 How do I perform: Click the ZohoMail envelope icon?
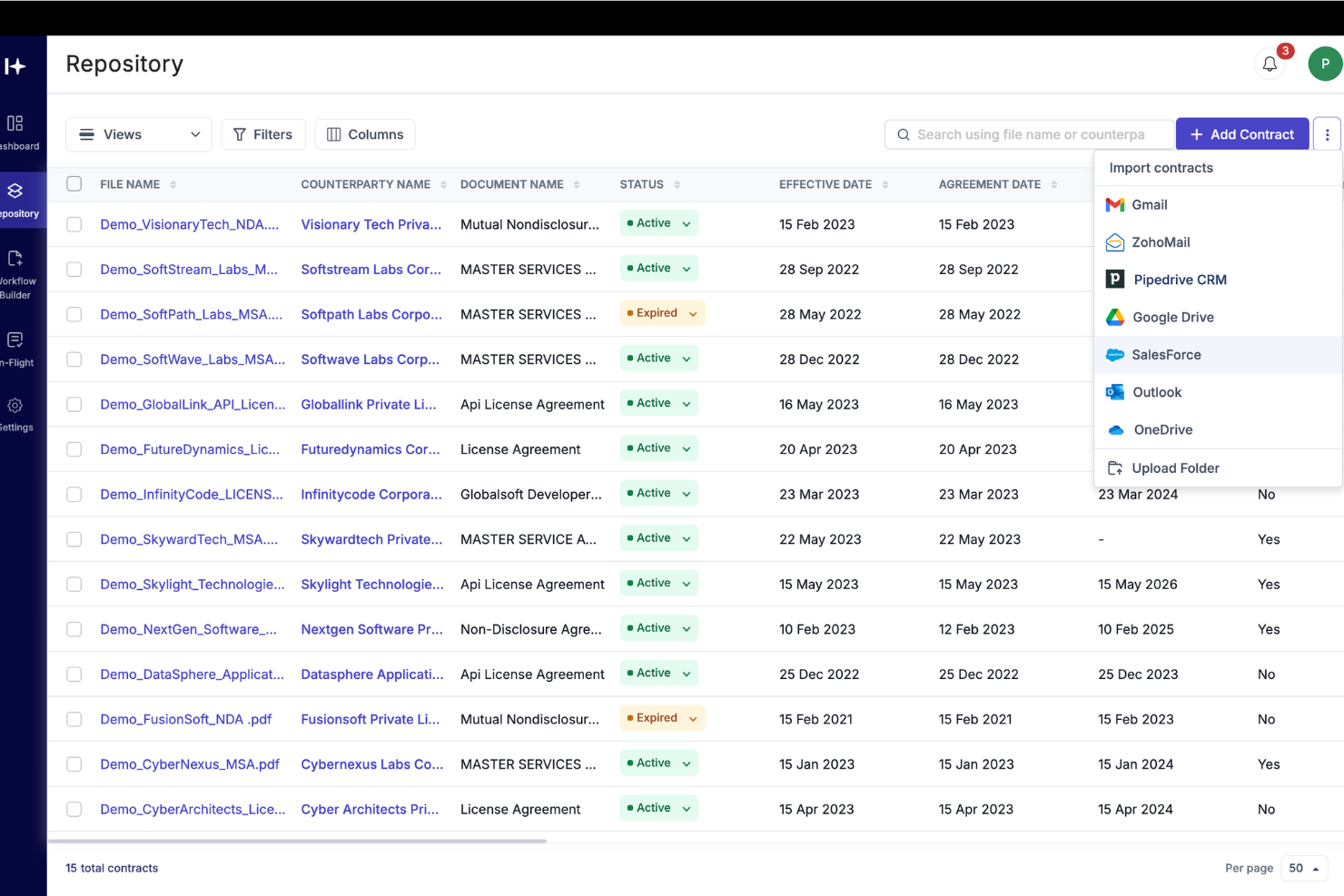[x=1115, y=242]
